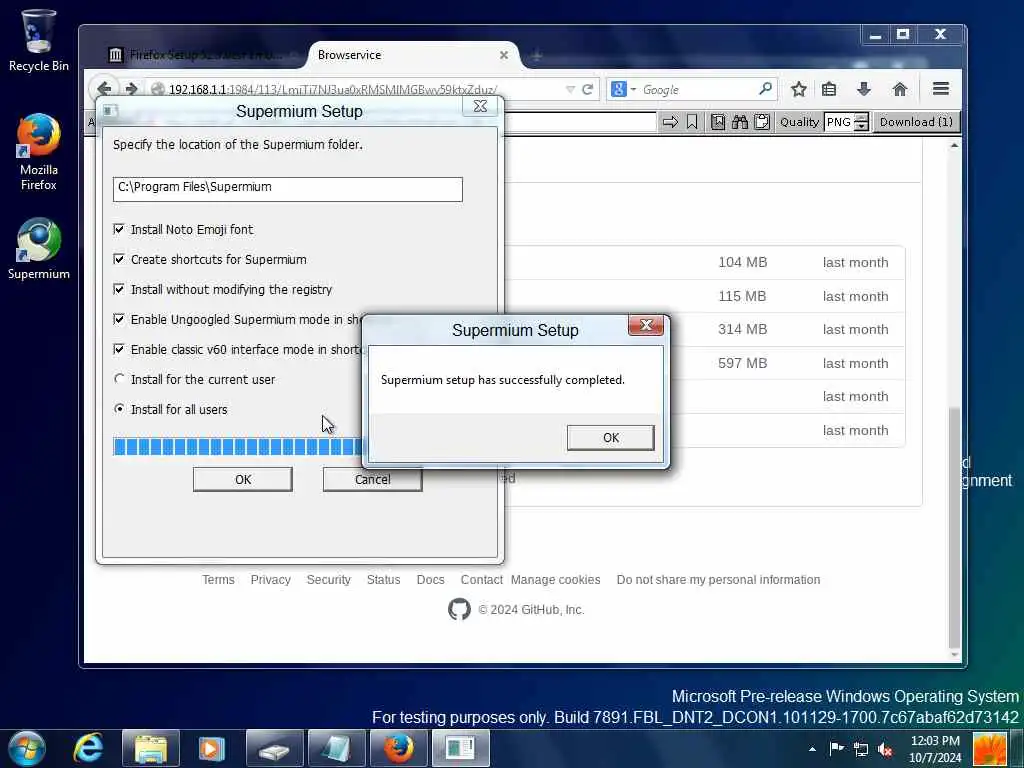The width and height of the screenshot is (1024, 768).
Task: Open the Firefox downloads arrow
Action: [864, 89]
